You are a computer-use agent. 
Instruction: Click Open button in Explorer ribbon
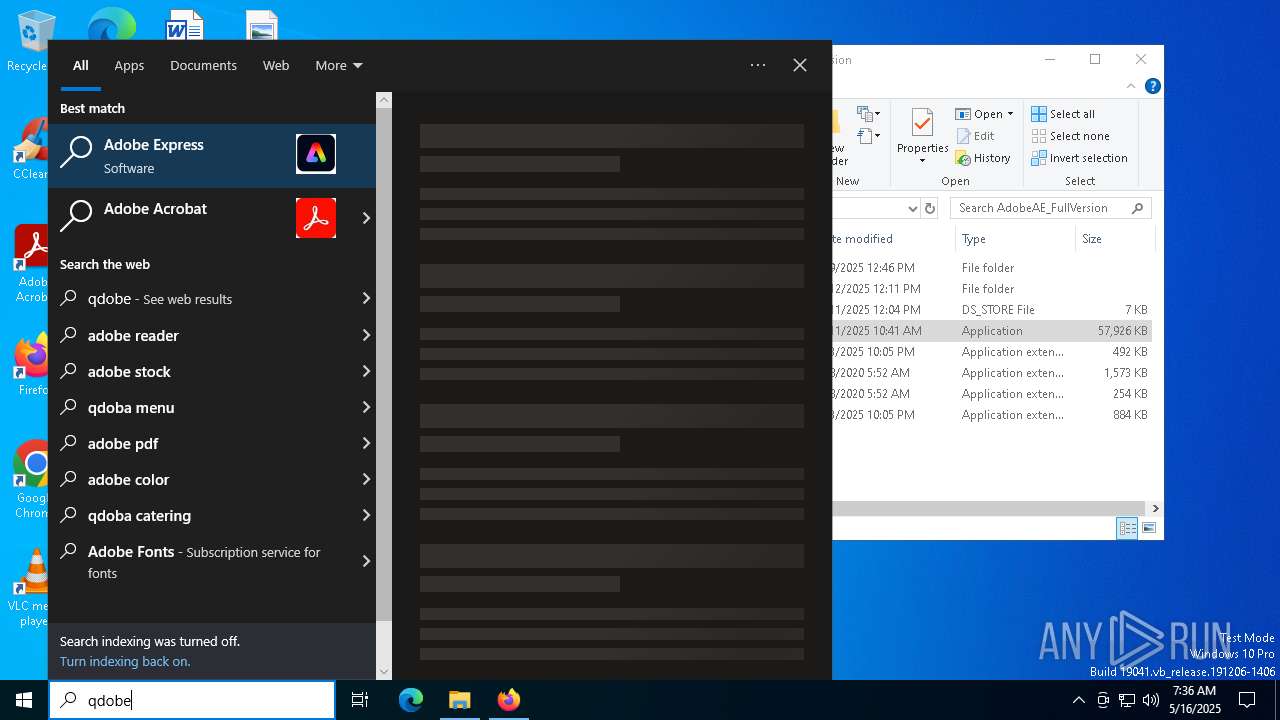(979, 114)
